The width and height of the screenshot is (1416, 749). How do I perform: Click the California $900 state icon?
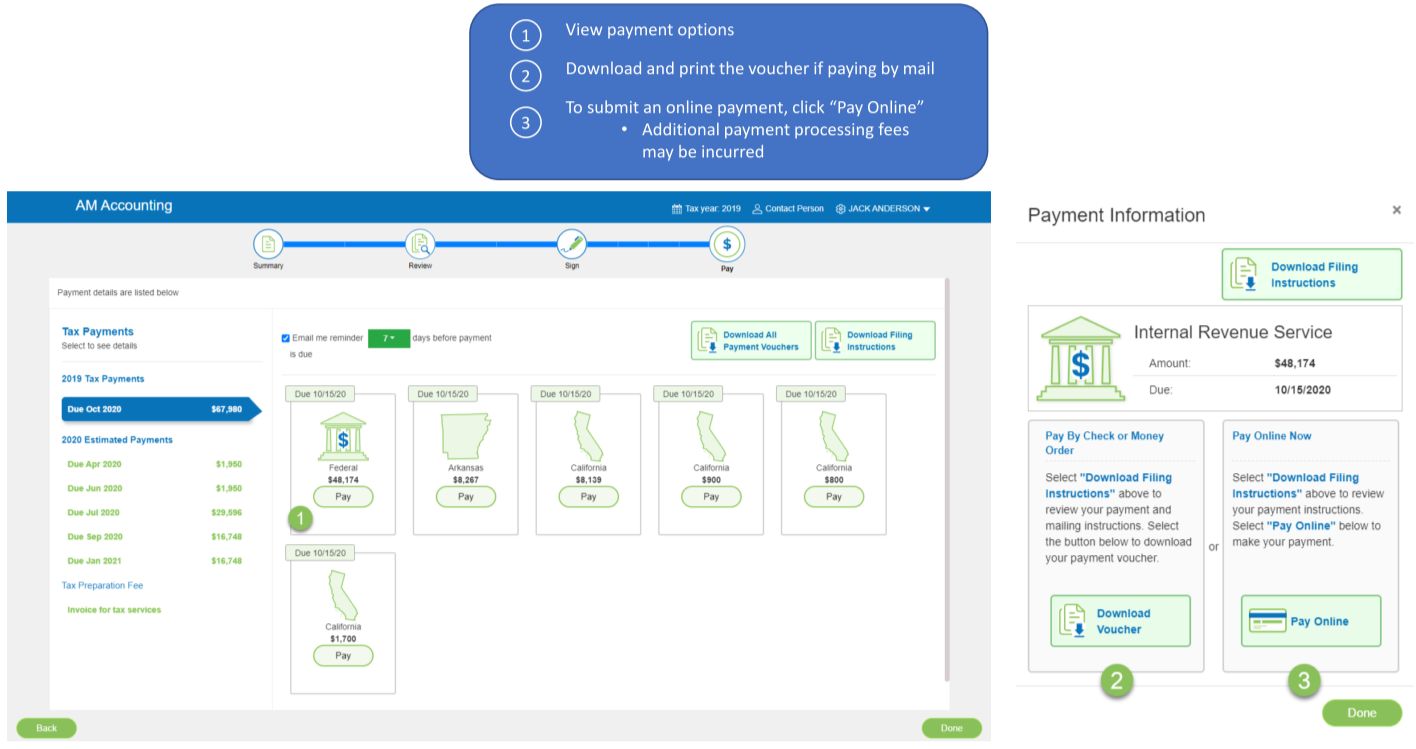click(x=711, y=437)
